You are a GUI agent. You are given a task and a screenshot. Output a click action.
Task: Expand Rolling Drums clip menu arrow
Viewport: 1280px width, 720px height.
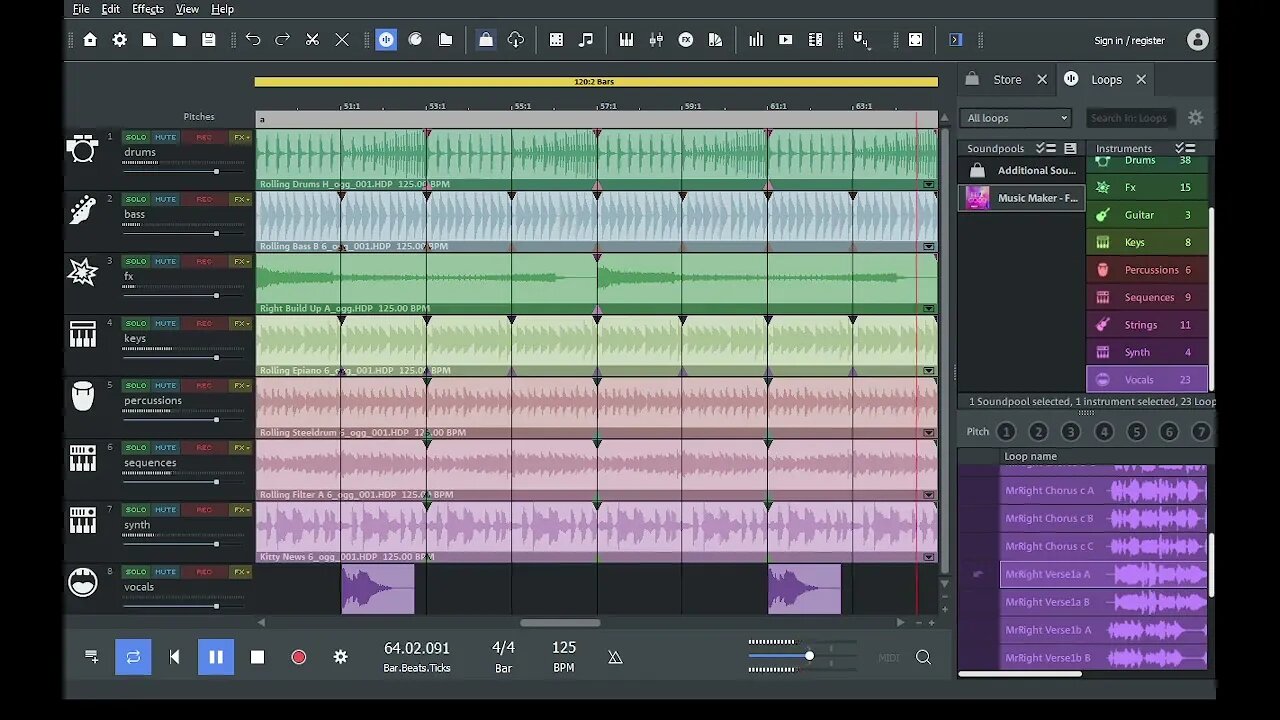[x=929, y=184]
